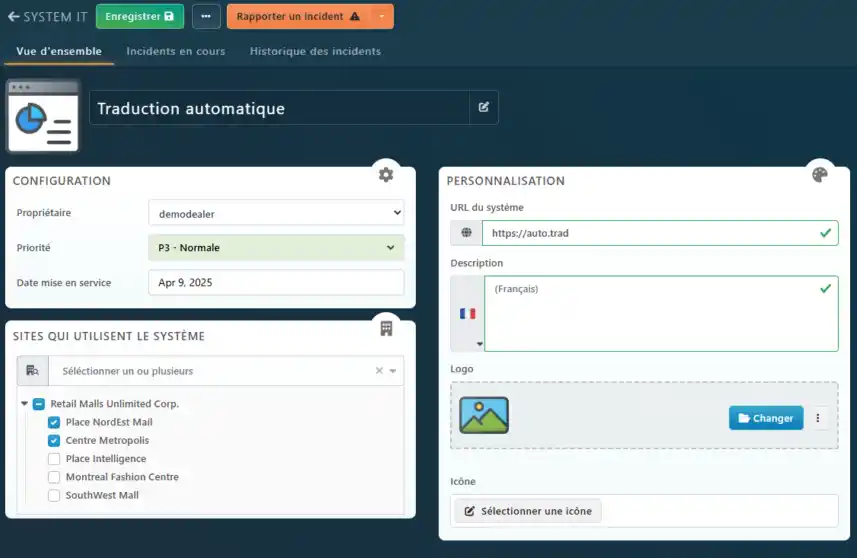Image resolution: width=858 pixels, height=558 pixels.
Task: Click the Place Intelligence label
Action: [x=106, y=459]
